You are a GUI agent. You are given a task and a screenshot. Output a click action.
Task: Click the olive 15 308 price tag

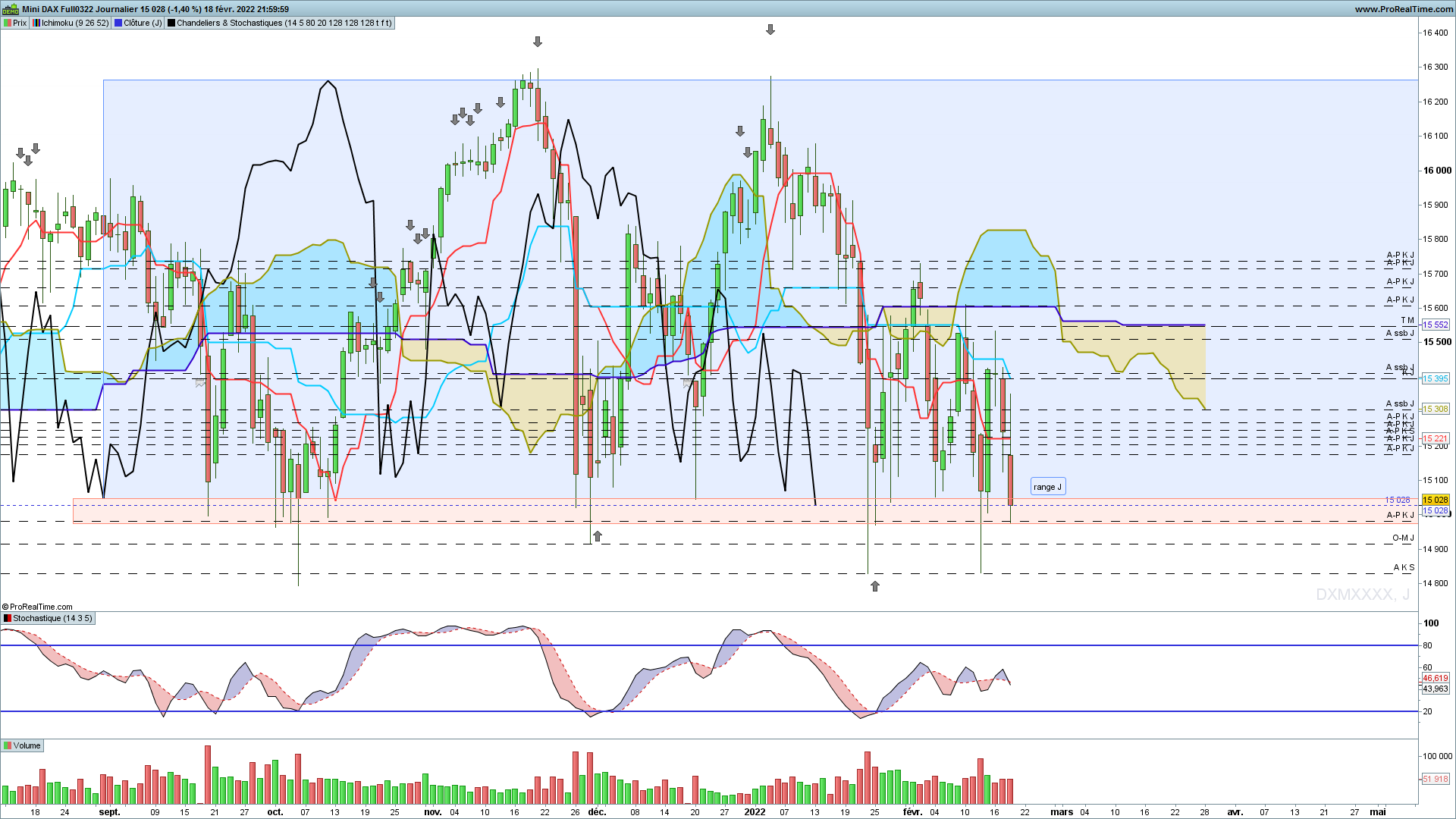click(1436, 409)
